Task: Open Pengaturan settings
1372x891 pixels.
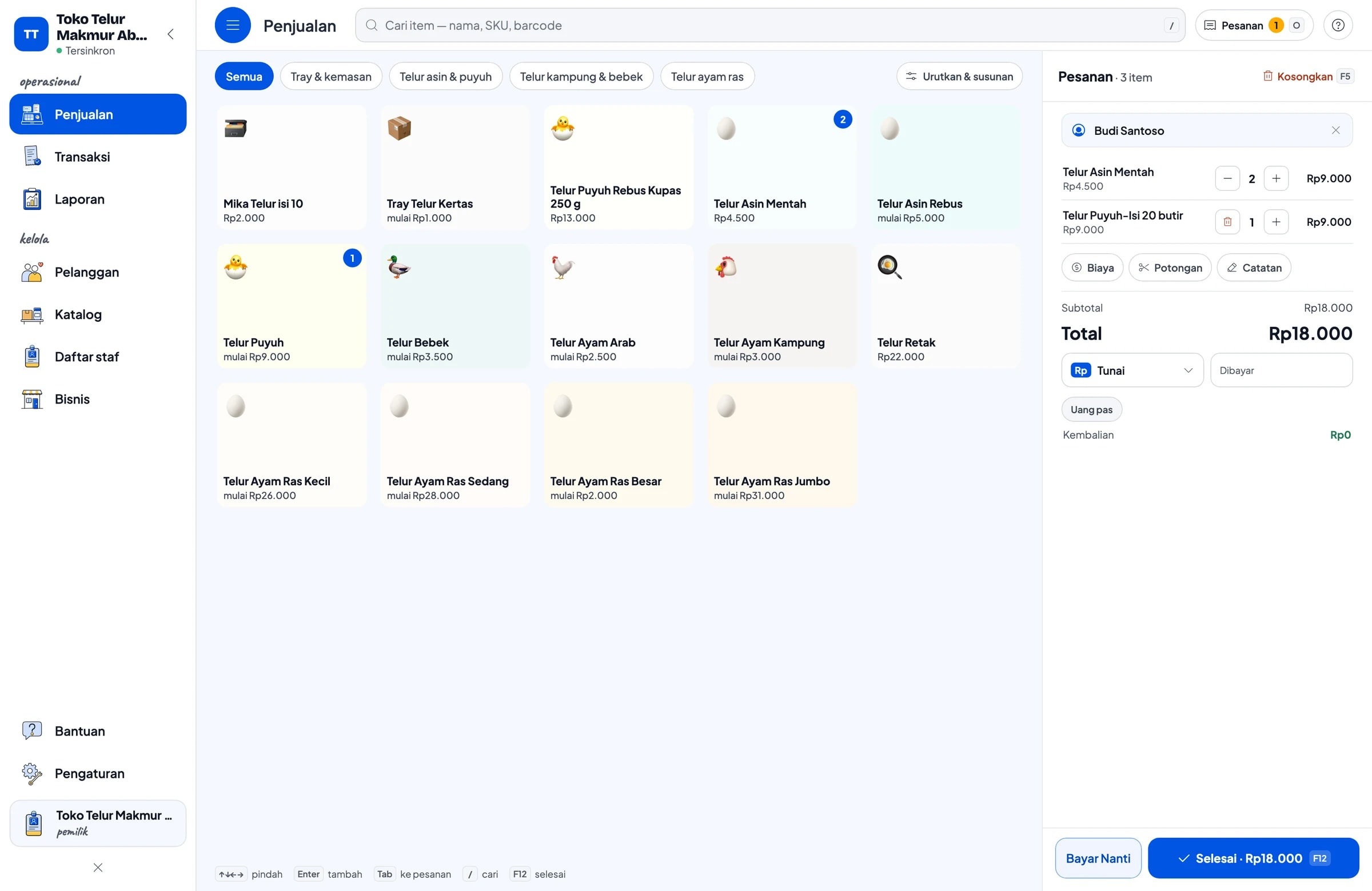Action: click(98, 773)
